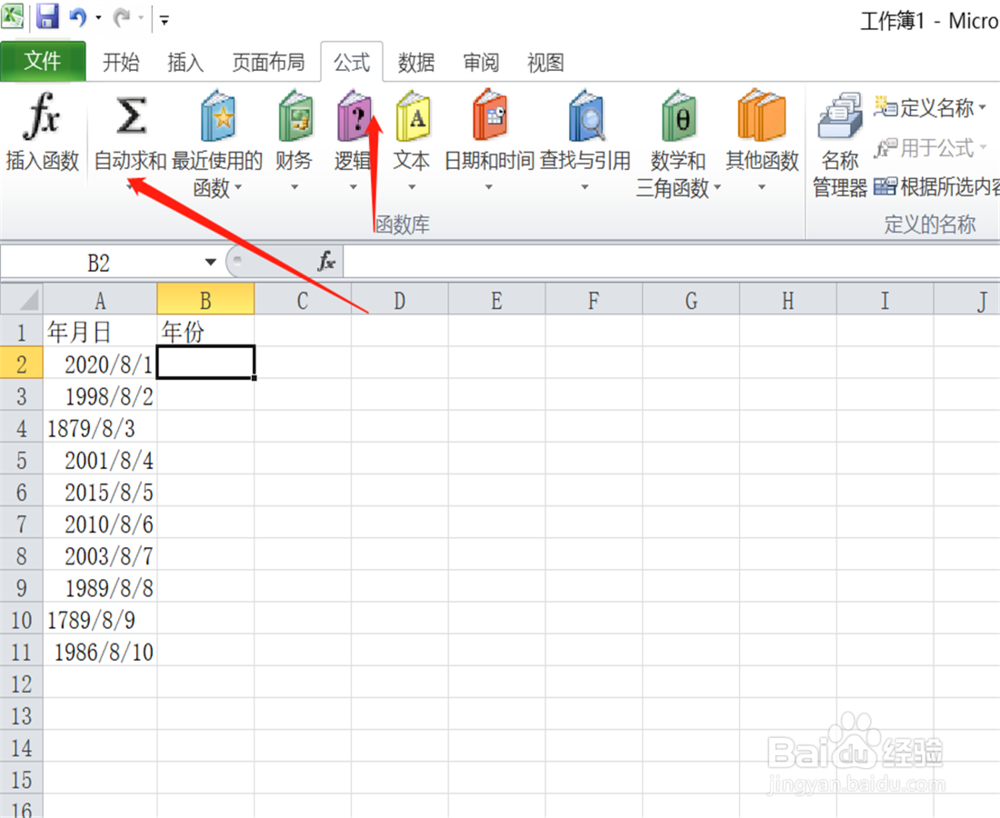The width and height of the screenshot is (1000, 818).
Task: Click the Select All corner triangle
Action: (22, 299)
